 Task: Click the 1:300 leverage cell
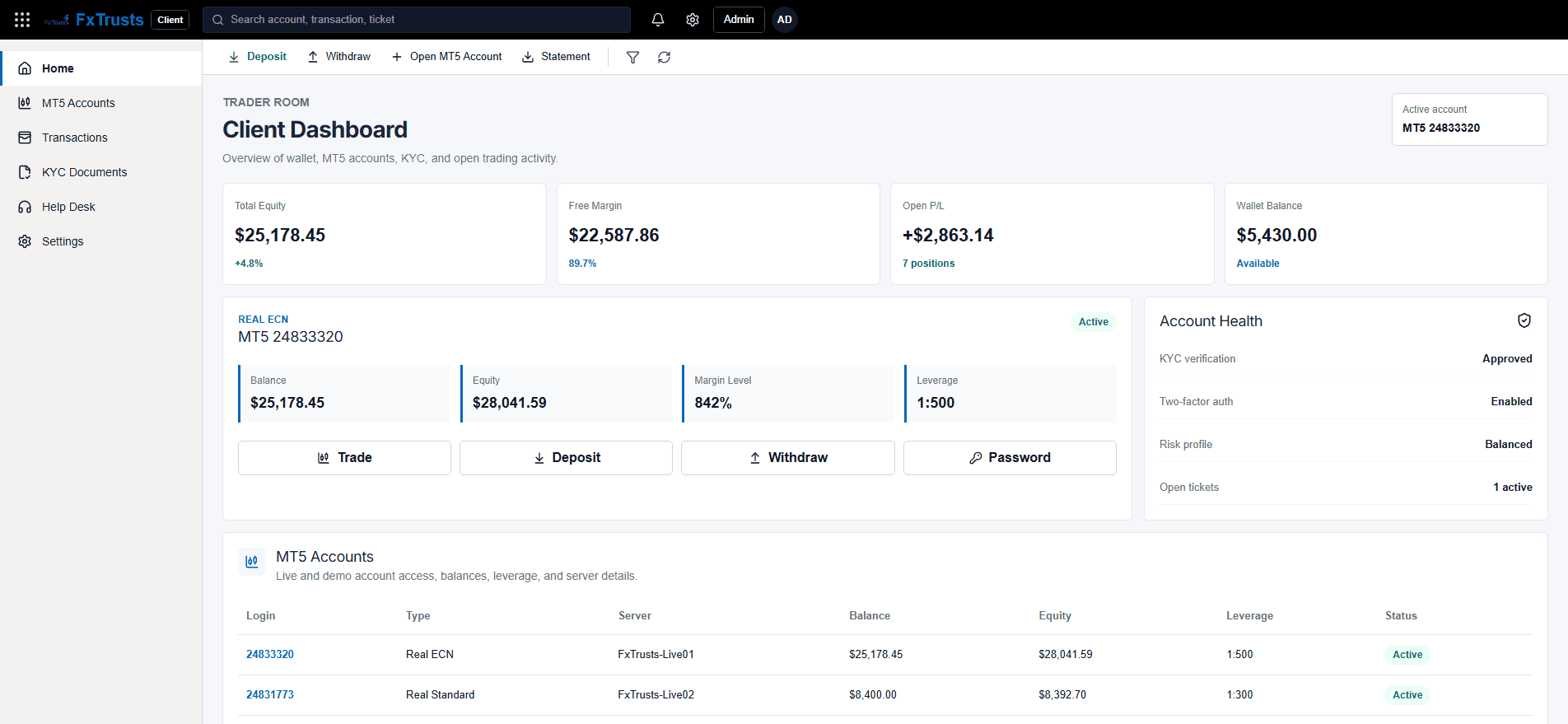1239,695
